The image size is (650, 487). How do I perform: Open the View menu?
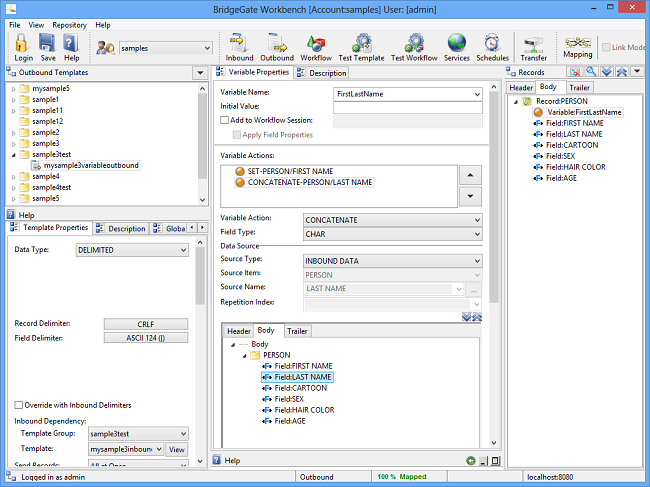click(x=36, y=25)
